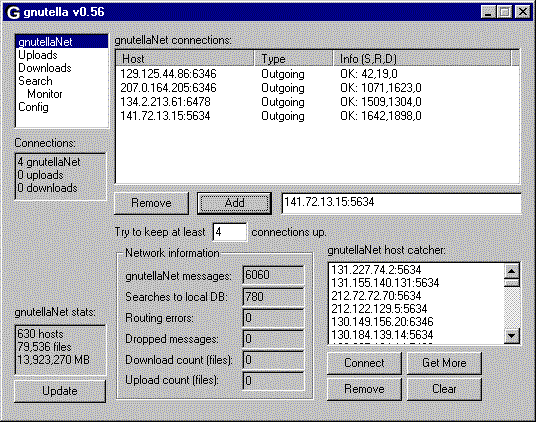Screen dimensions: 536x422
Task: Click the Clear button
Action: pos(444,389)
